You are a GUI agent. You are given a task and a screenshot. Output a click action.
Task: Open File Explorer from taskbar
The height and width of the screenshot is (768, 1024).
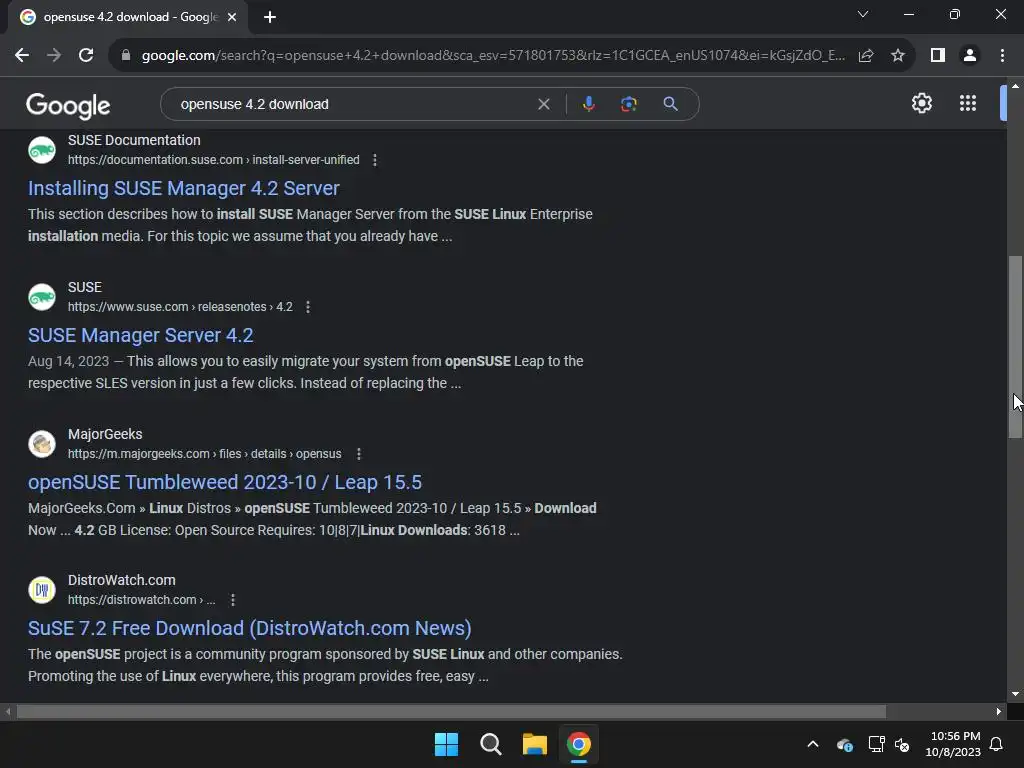pos(535,744)
